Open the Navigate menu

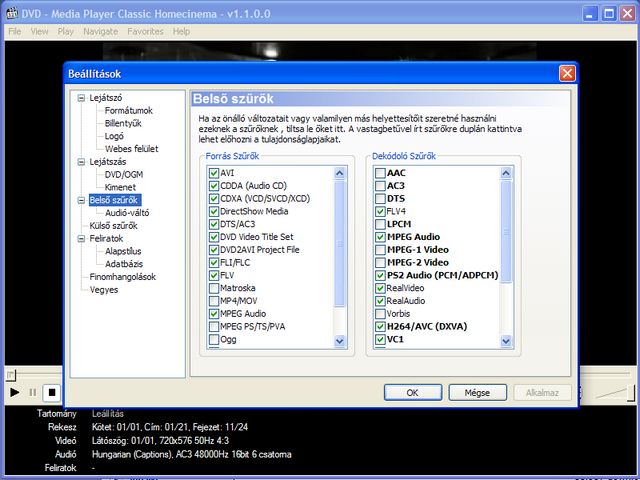[x=100, y=31]
